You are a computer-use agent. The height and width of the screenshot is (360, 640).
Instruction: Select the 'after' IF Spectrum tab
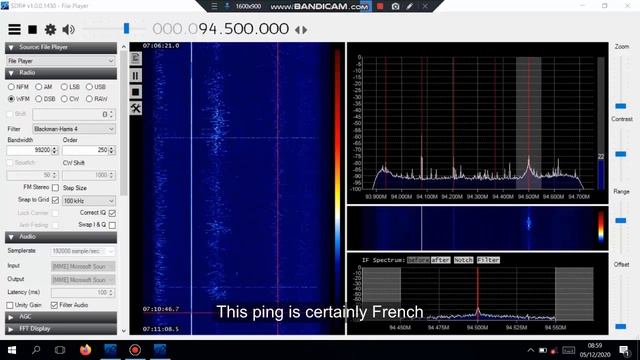click(440, 260)
